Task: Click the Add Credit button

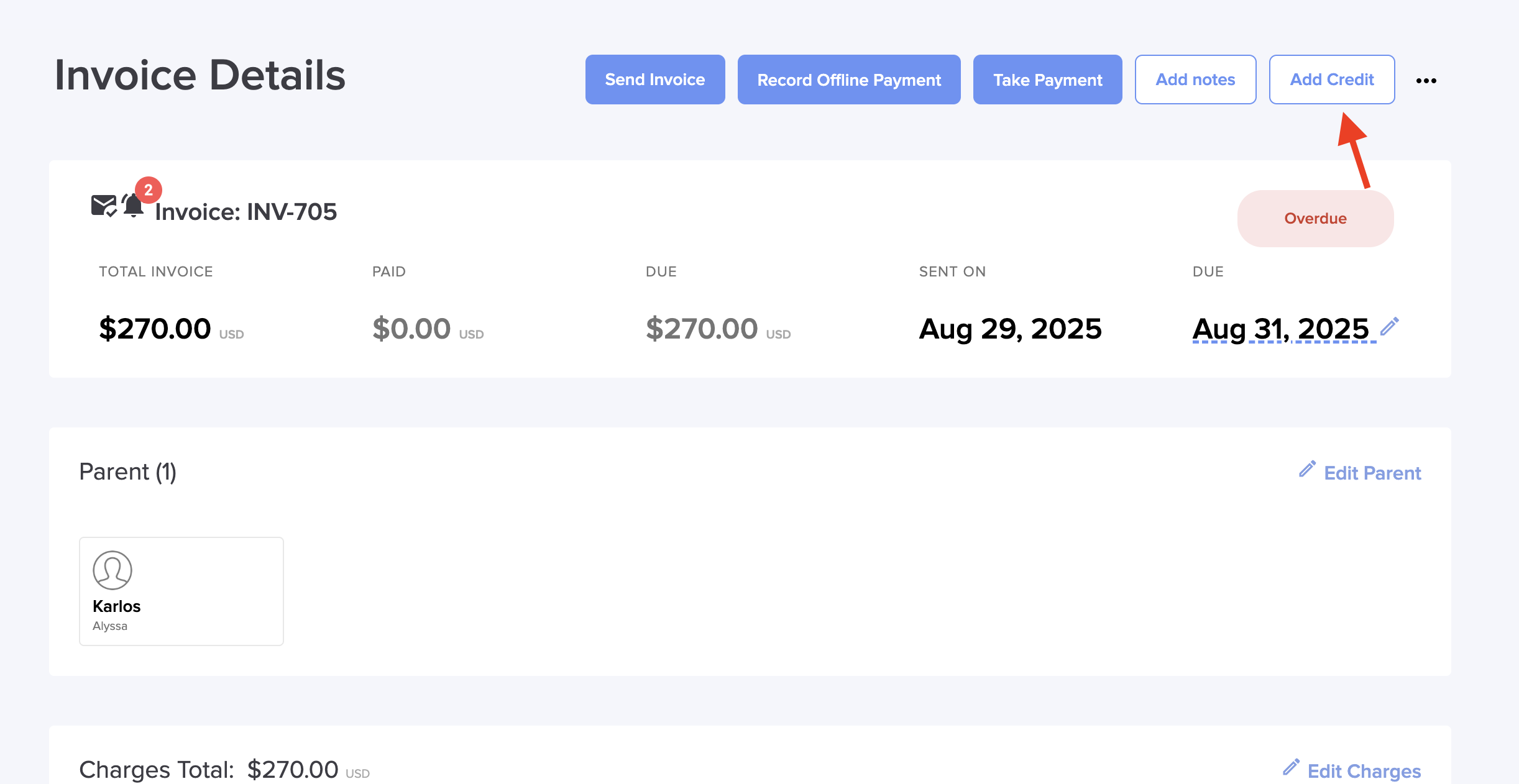Action: 1331,80
